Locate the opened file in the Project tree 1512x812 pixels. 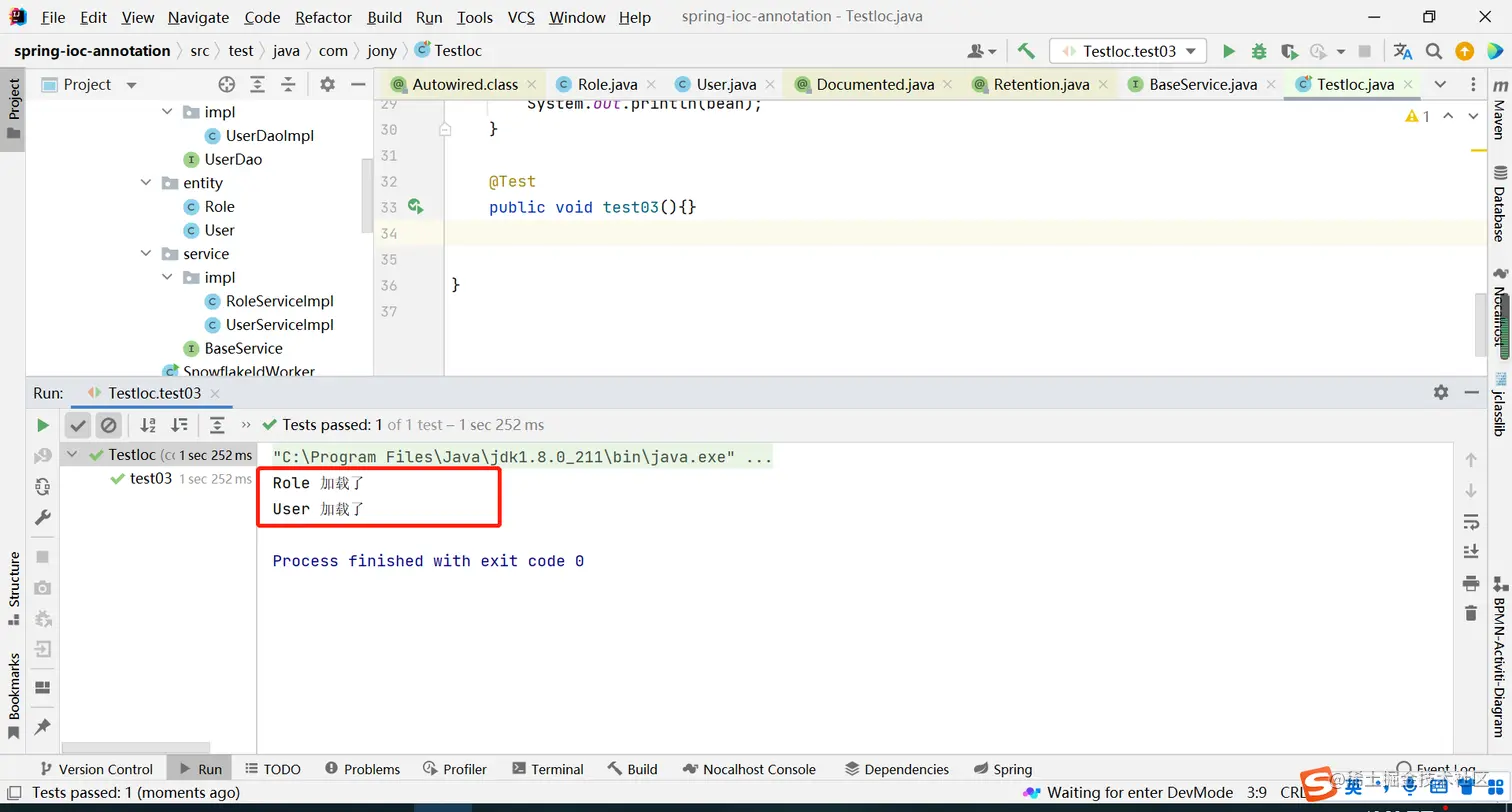227,85
